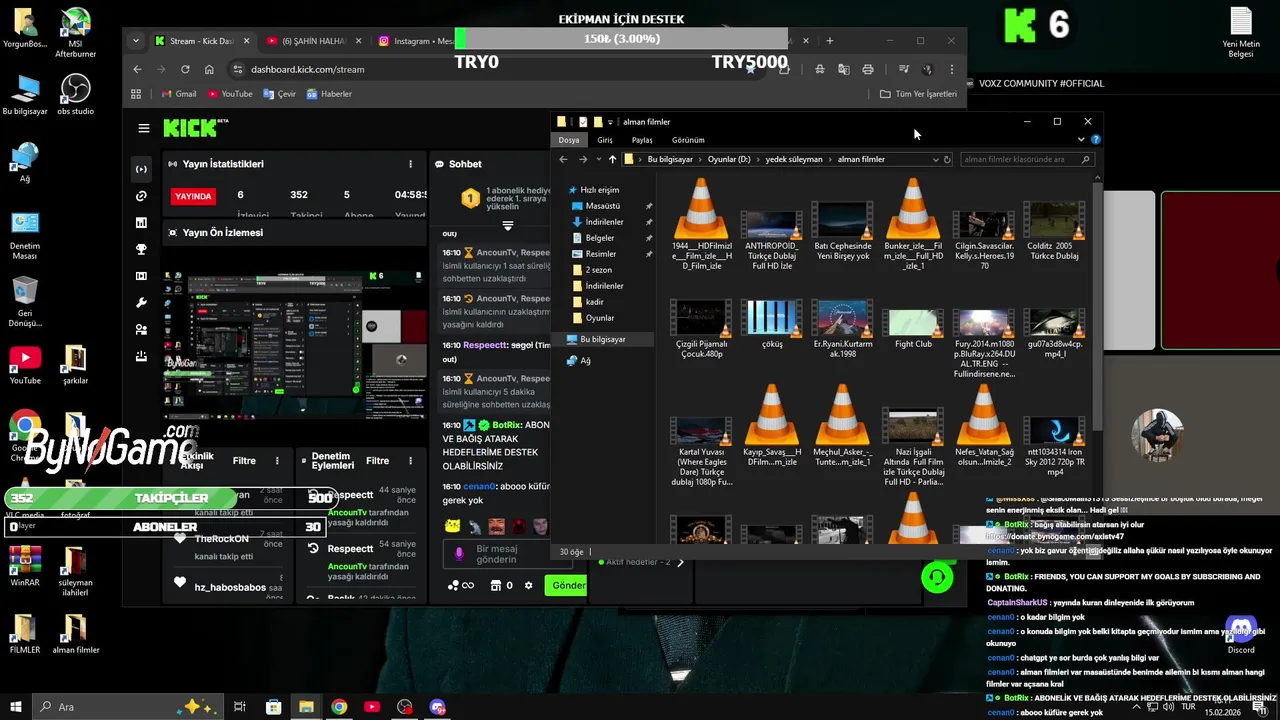Open the Kick dashboard hamburger menu
The width and height of the screenshot is (1280, 720).
tap(144, 128)
